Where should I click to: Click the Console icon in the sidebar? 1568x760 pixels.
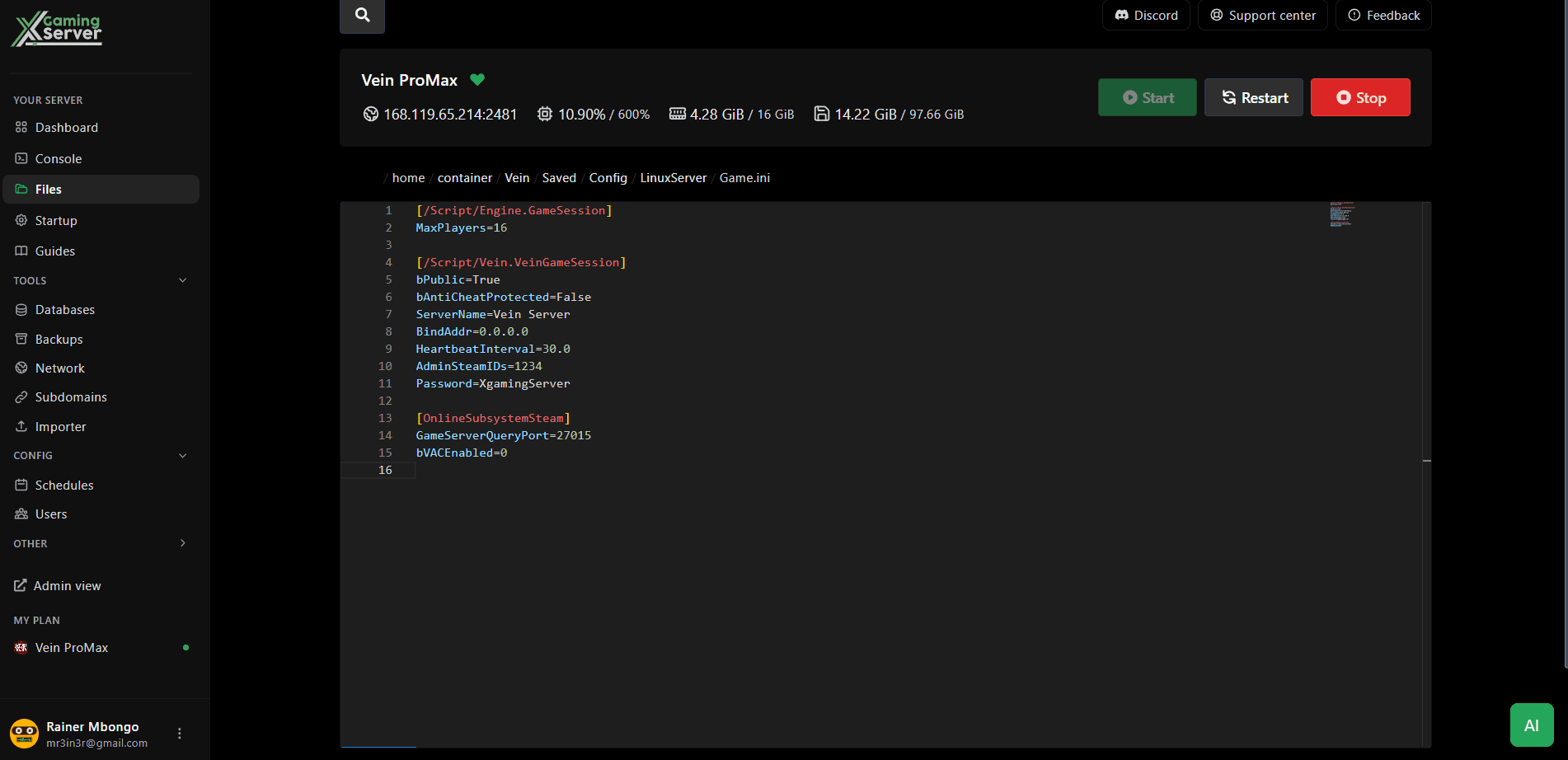click(21, 158)
